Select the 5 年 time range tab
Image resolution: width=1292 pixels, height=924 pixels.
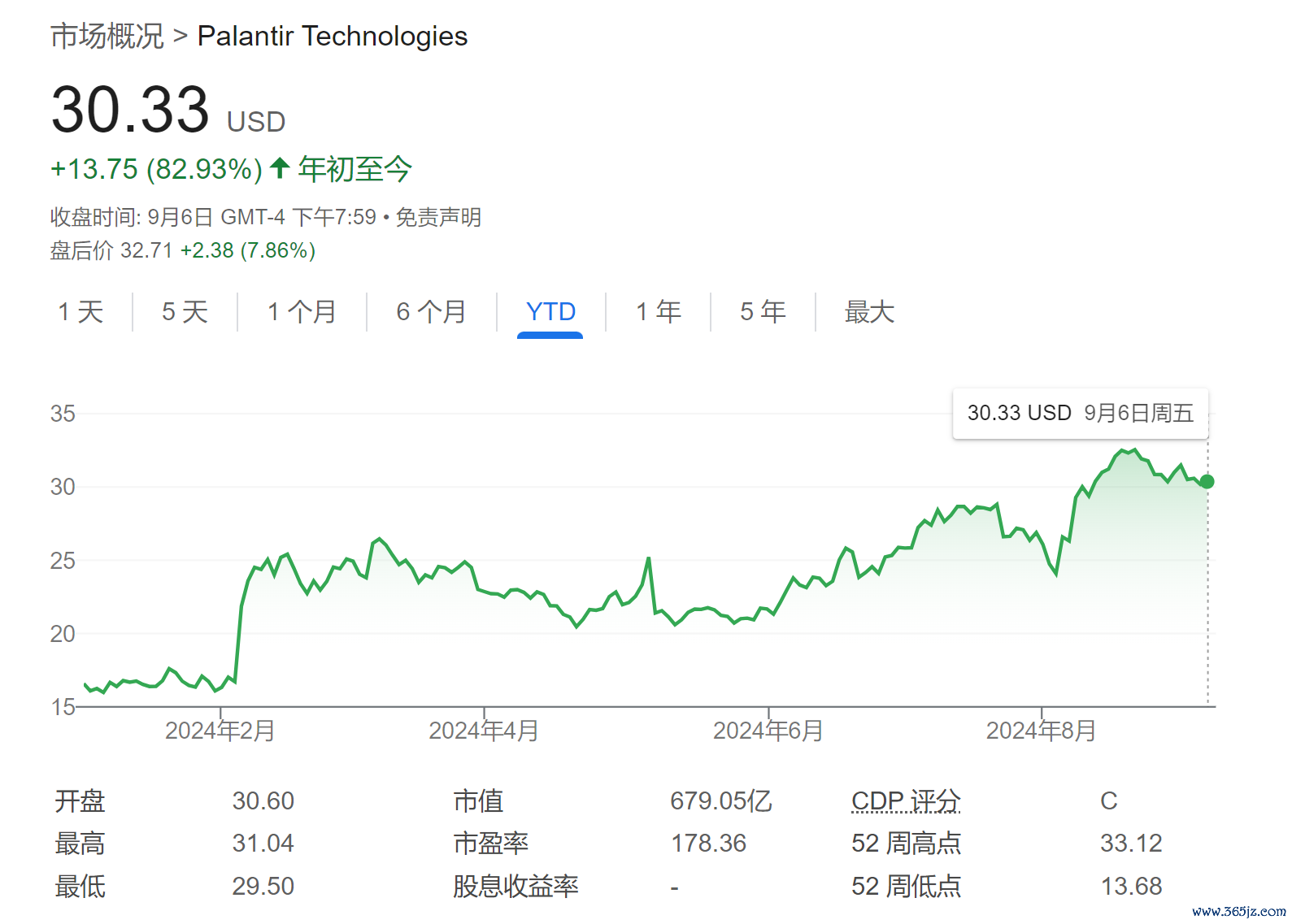[763, 311]
